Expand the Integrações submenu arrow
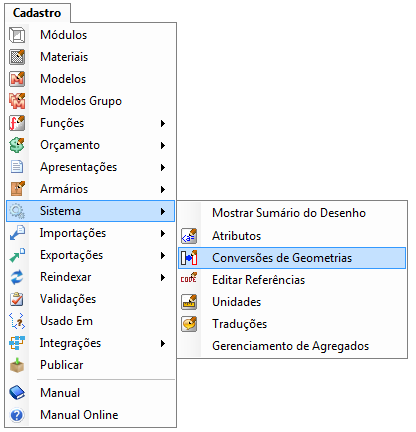 [163, 343]
